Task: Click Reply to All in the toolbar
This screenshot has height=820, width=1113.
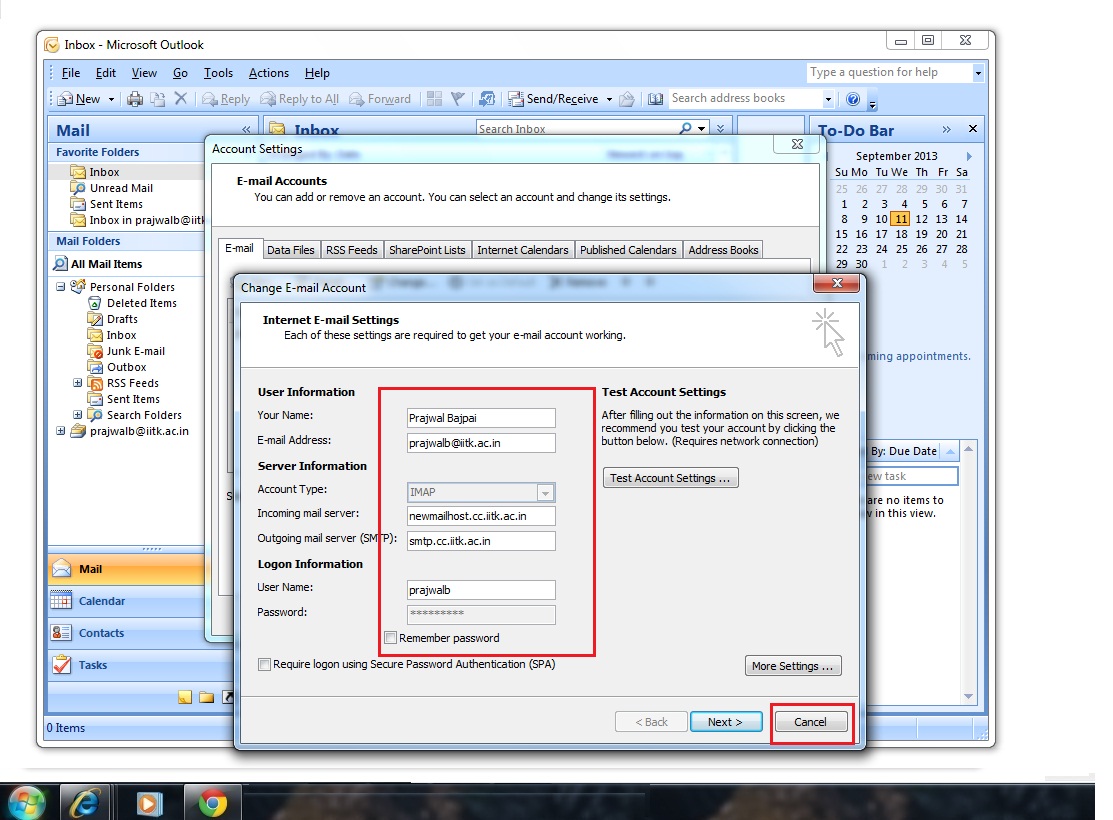Action: click(300, 99)
